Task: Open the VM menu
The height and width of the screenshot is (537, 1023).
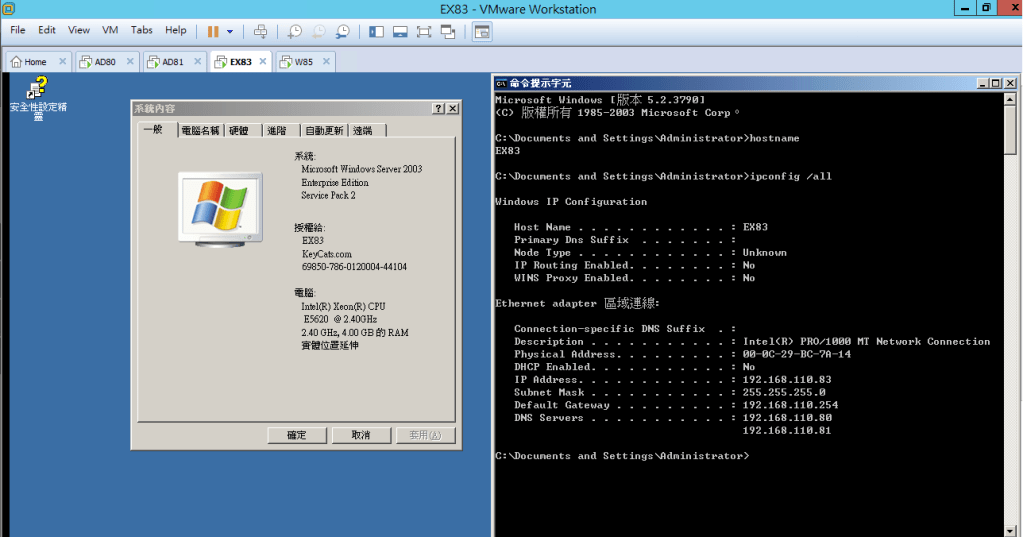Action: pyautogui.click(x=110, y=31)
